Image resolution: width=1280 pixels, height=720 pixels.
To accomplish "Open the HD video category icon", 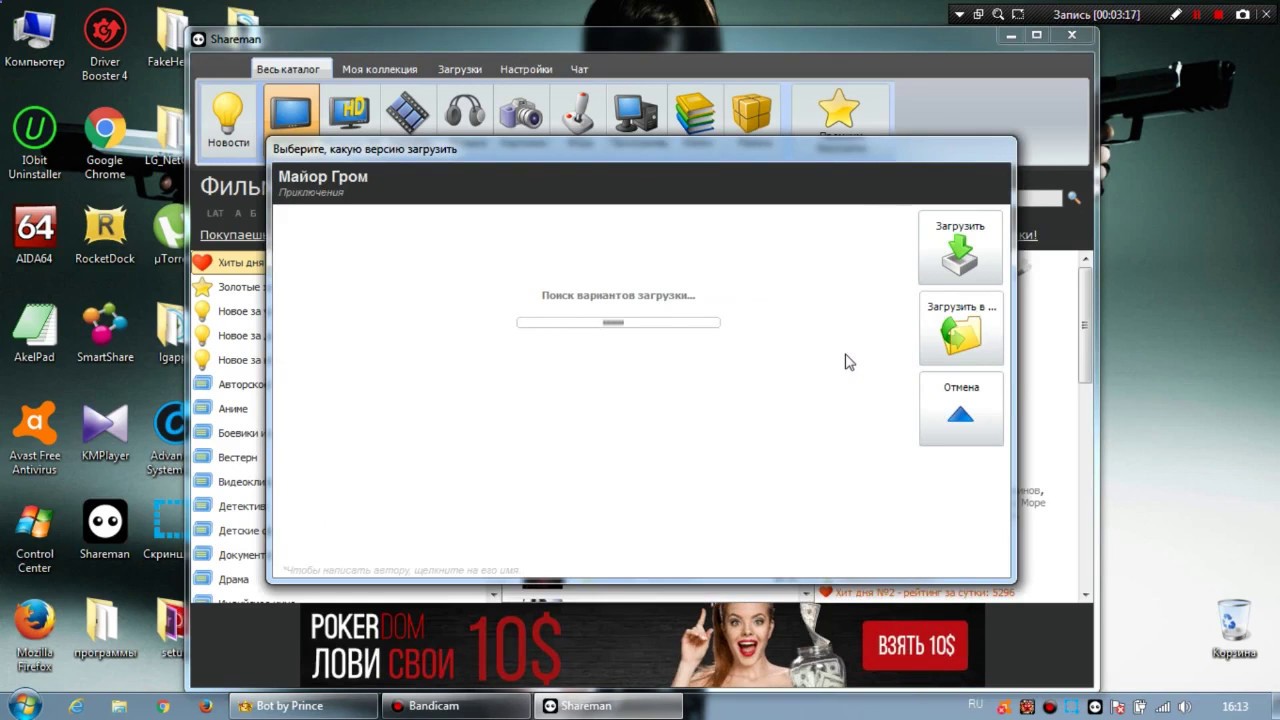I will [x=349, y=112].
